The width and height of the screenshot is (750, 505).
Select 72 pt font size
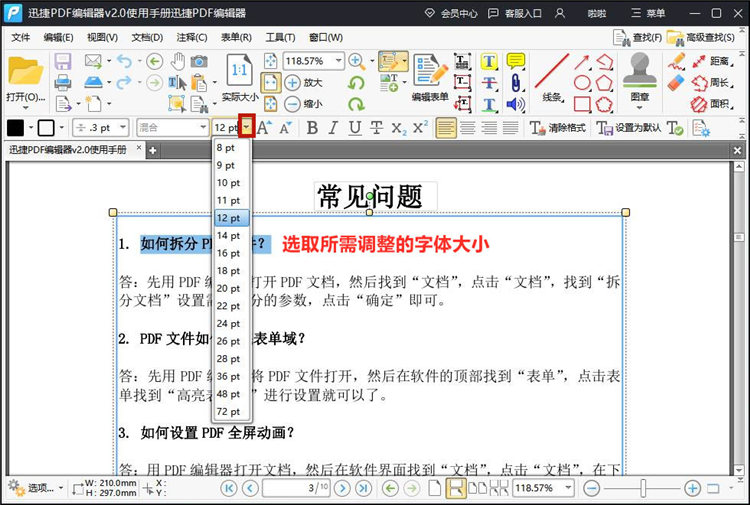point(232,411)
